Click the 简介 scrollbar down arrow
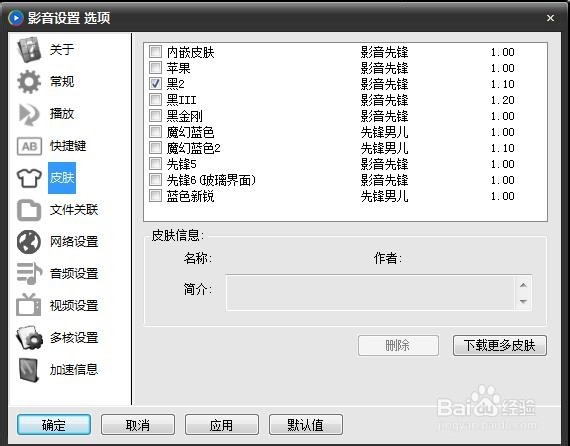The image size is (570, 446). [523, 301]
